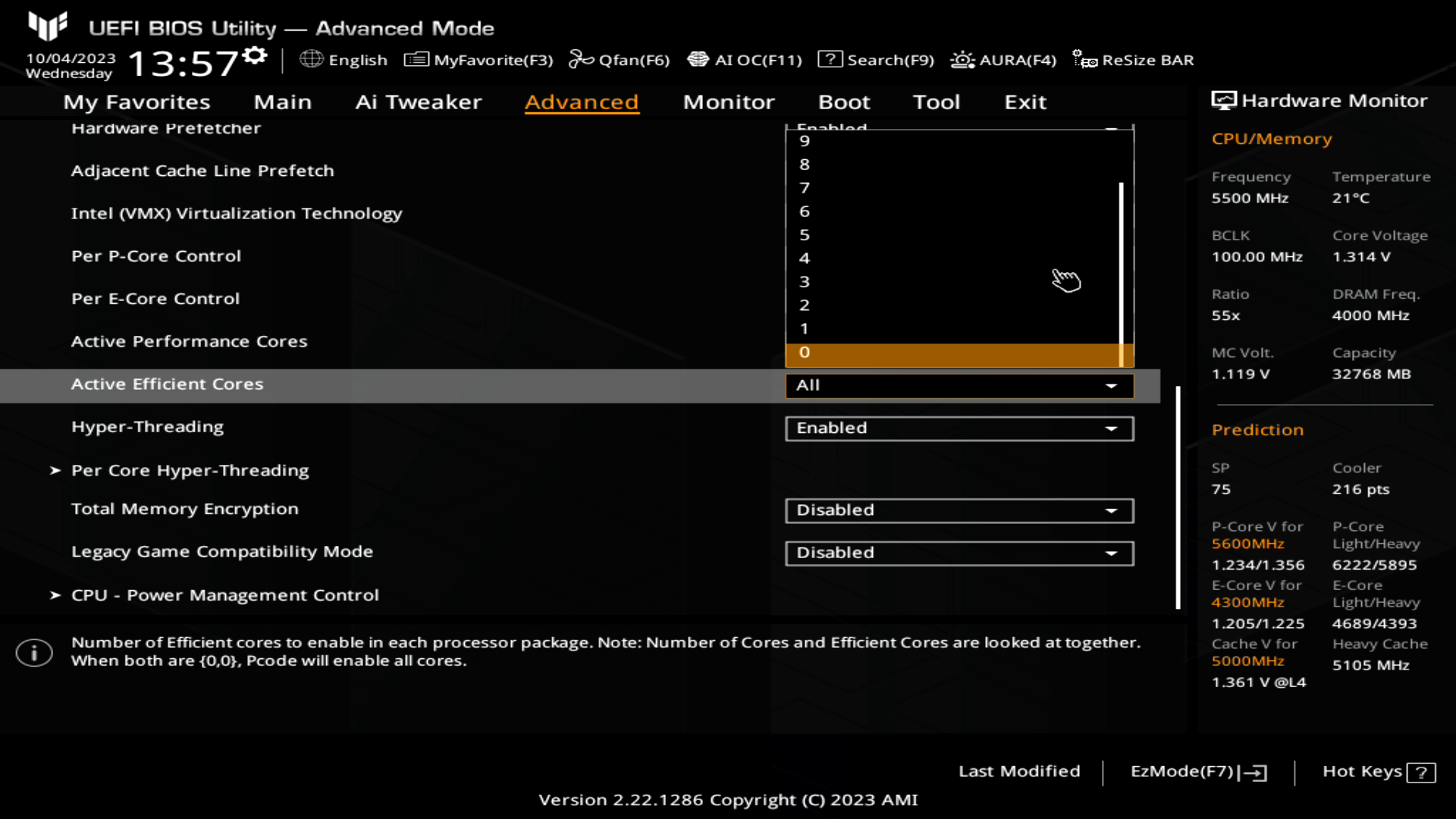Image resolution: width=1456 pixels, height=819 pixels.
Task: Click the 5600MHz P-Core prediction
Action: point(1247,544)
